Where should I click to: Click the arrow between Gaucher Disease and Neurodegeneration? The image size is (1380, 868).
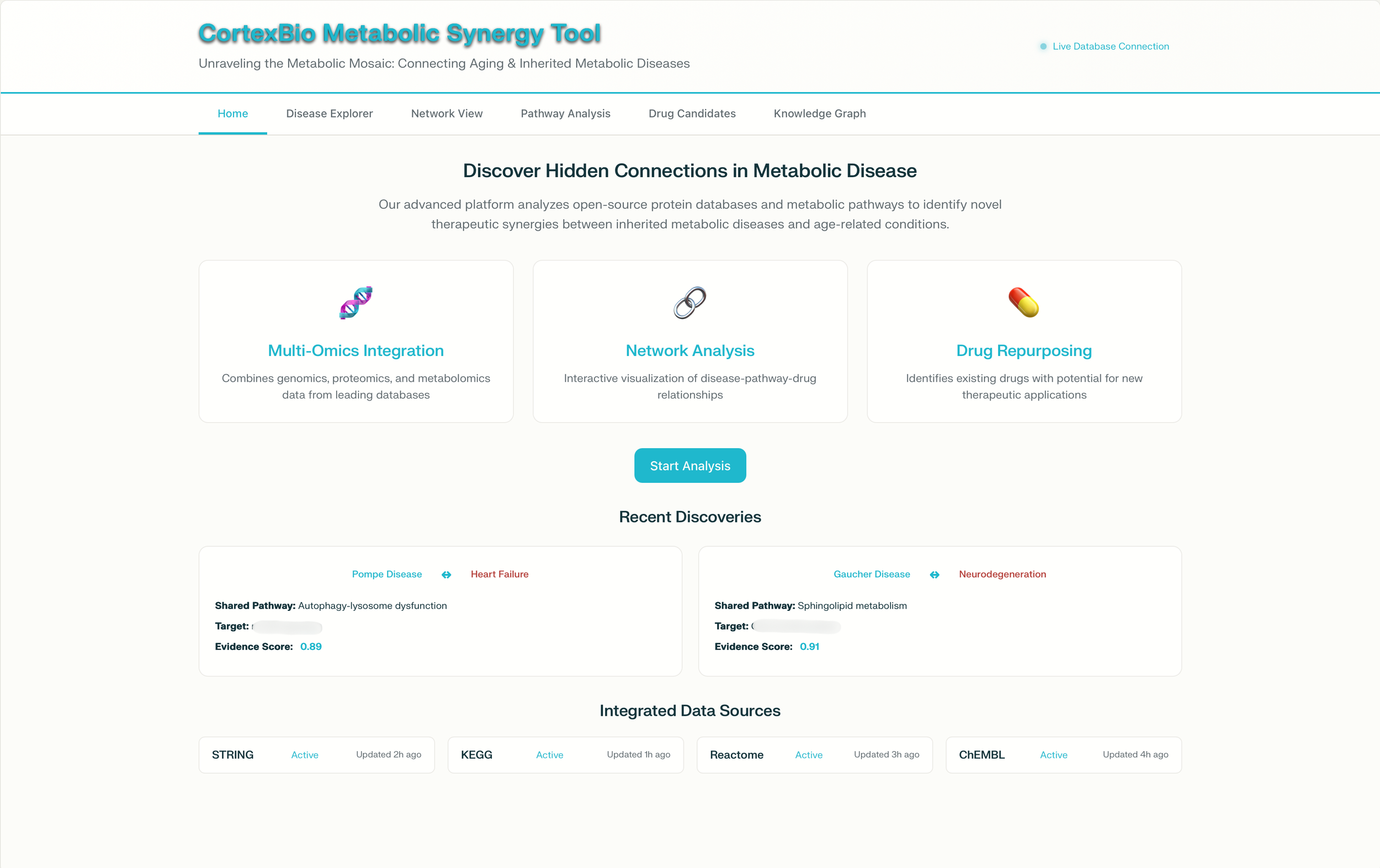[x=934, y=574]
